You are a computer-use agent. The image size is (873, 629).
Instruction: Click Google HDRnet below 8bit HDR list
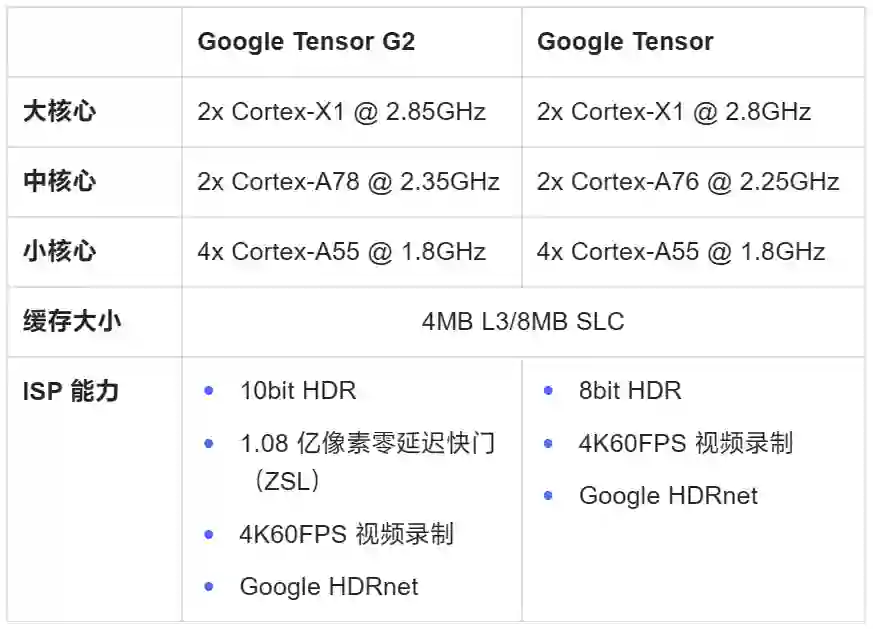coord(668,496)
